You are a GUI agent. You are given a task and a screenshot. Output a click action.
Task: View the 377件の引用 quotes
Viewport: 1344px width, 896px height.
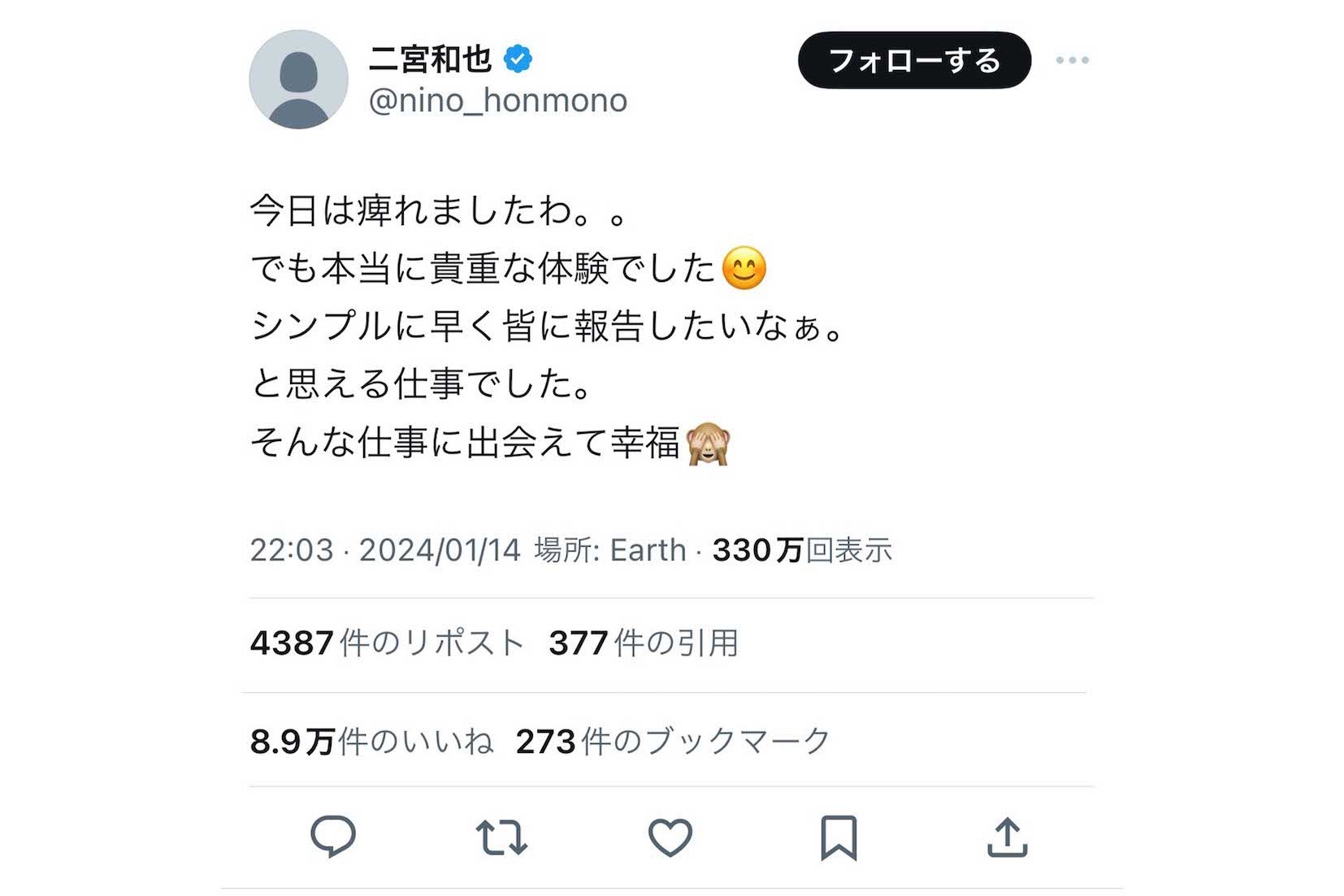pos(645,642)
